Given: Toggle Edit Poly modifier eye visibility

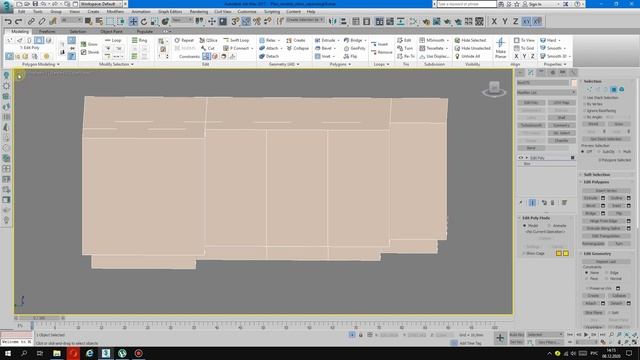Looking at the screenshot, I should point(520,158).
